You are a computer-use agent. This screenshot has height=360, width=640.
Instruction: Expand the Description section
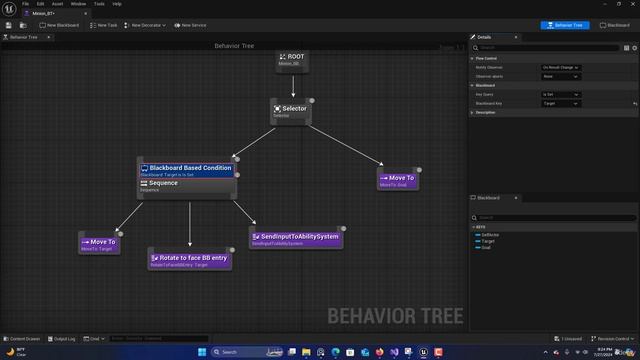(472, 113)
